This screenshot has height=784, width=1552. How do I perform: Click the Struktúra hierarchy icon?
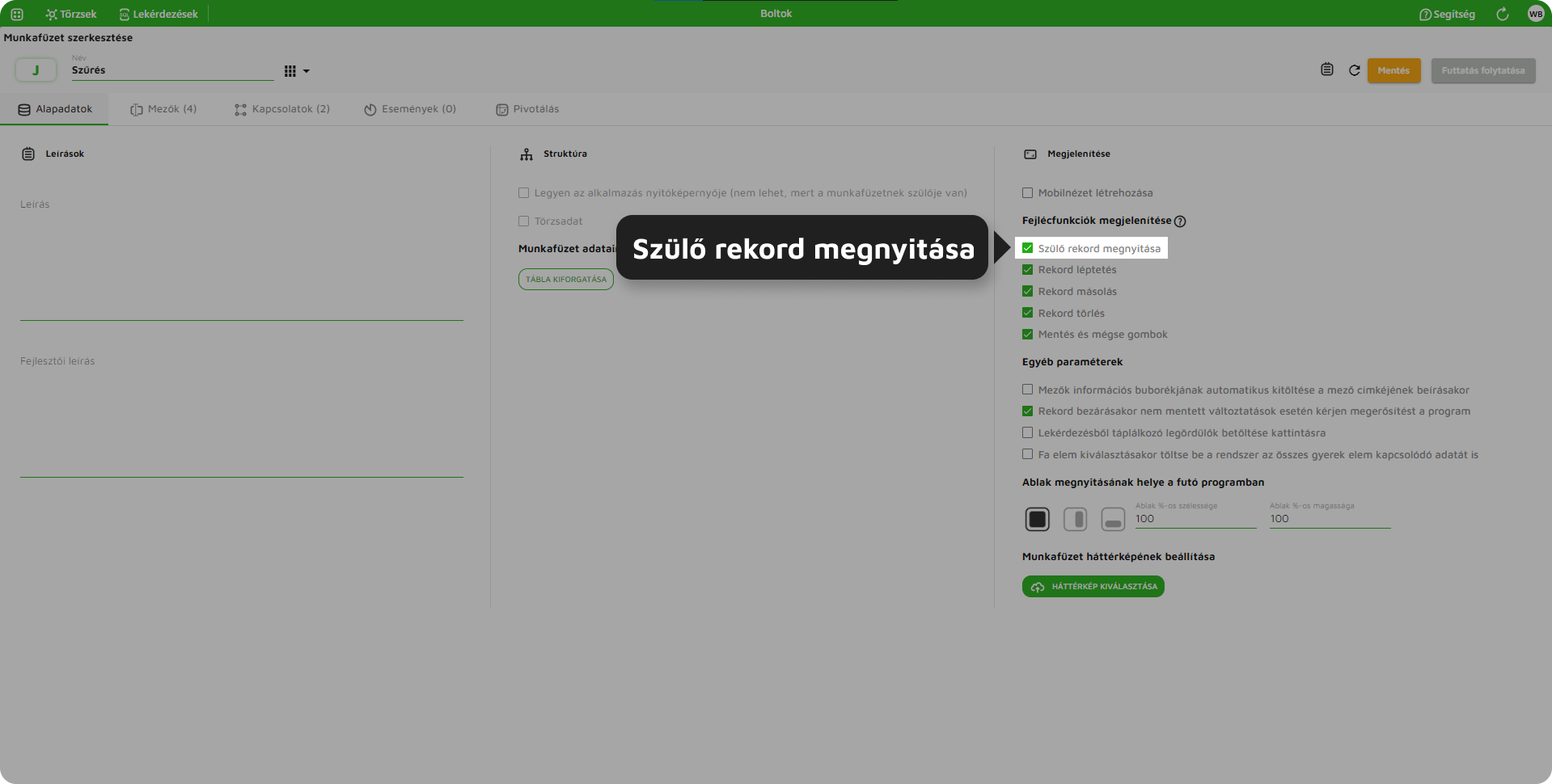526,154
